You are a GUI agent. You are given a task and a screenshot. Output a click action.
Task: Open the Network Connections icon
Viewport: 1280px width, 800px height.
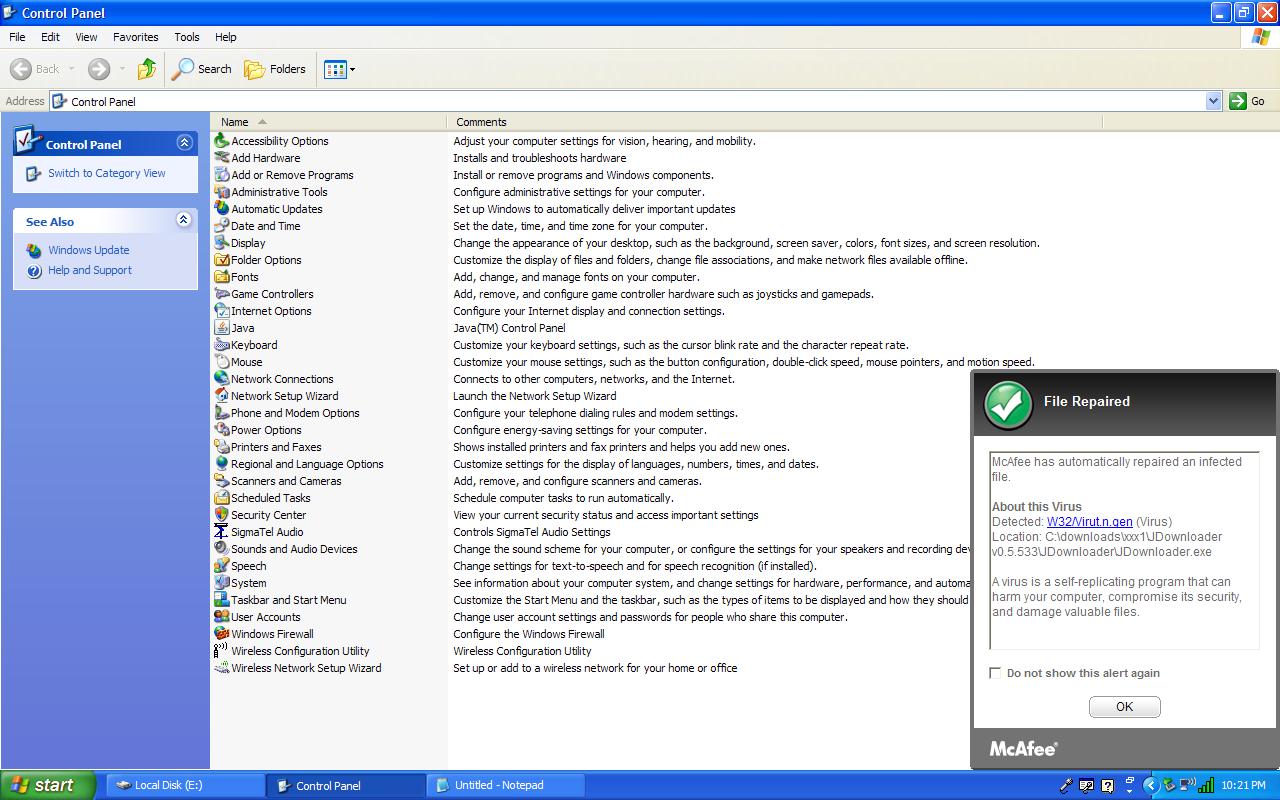(x=222, y=379)
